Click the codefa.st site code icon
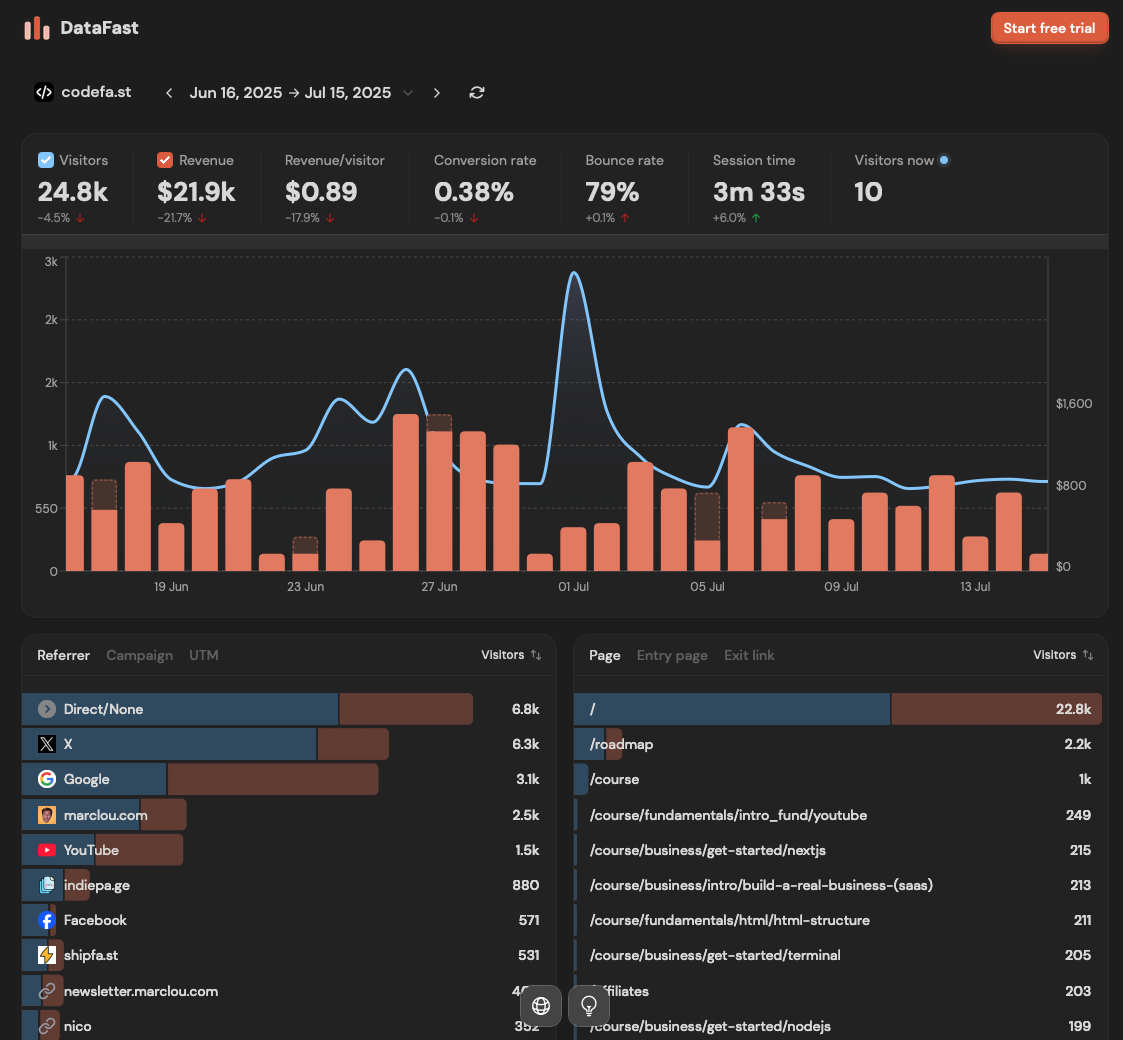Image resolution: width=1123 pixels, height=1040 pixels. tap(44, 92)
